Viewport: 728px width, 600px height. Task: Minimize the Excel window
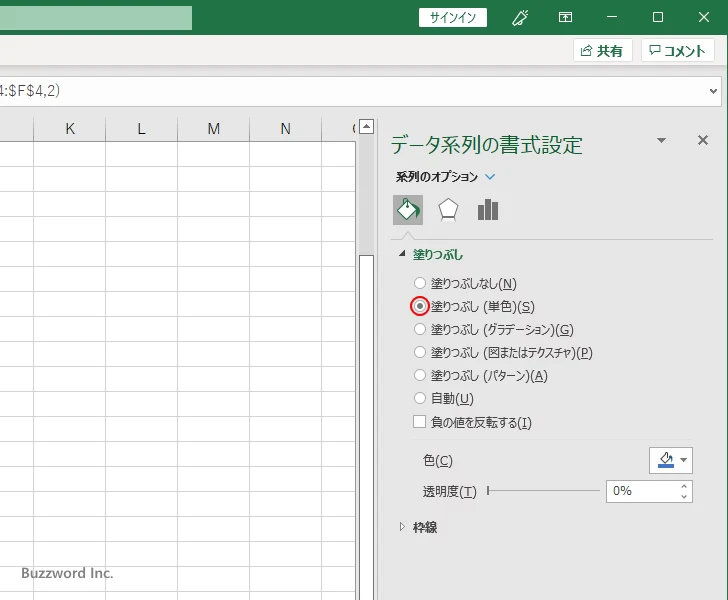tap(612, 18)
